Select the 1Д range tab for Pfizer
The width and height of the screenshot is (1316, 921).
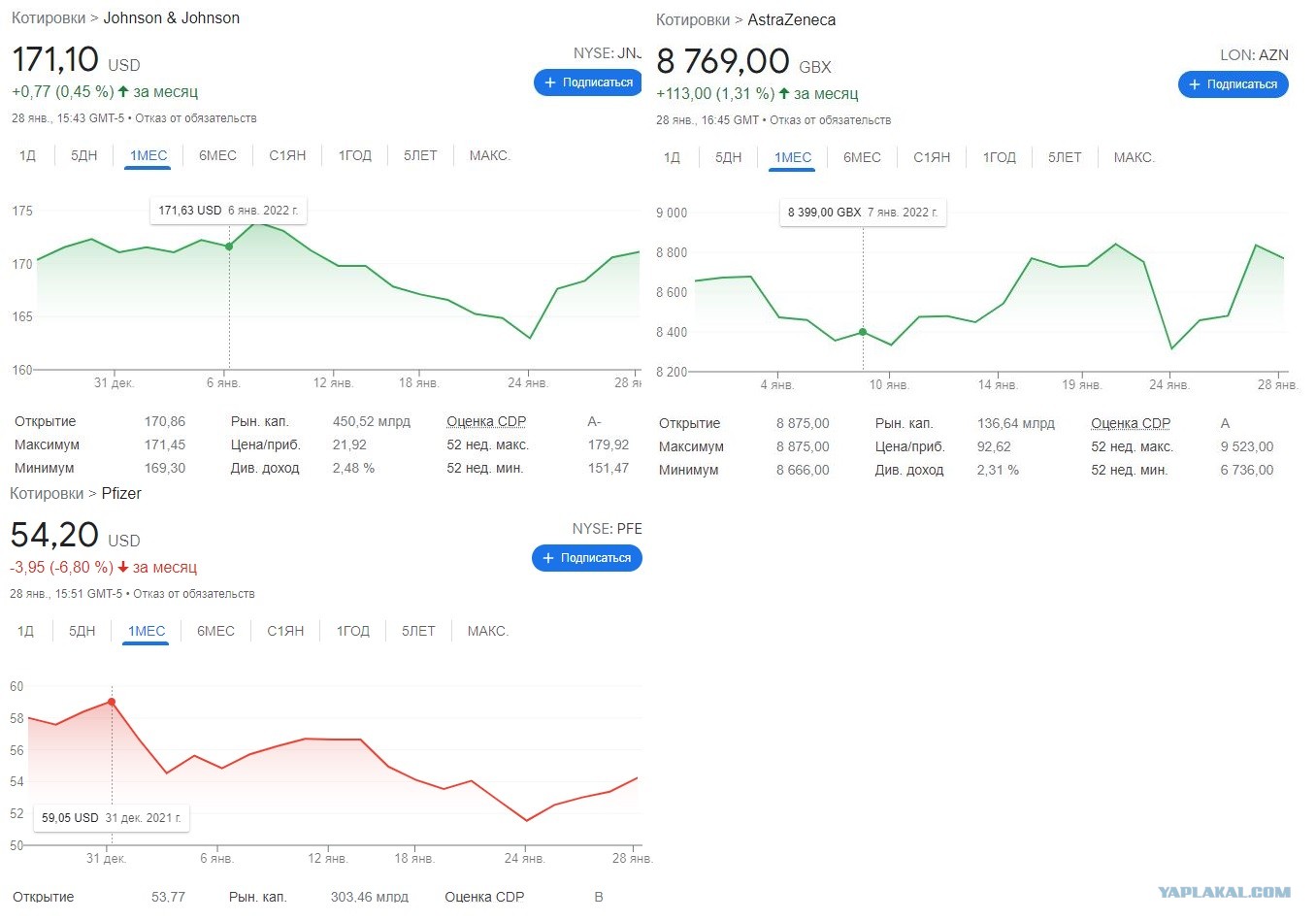pos(26,631)
